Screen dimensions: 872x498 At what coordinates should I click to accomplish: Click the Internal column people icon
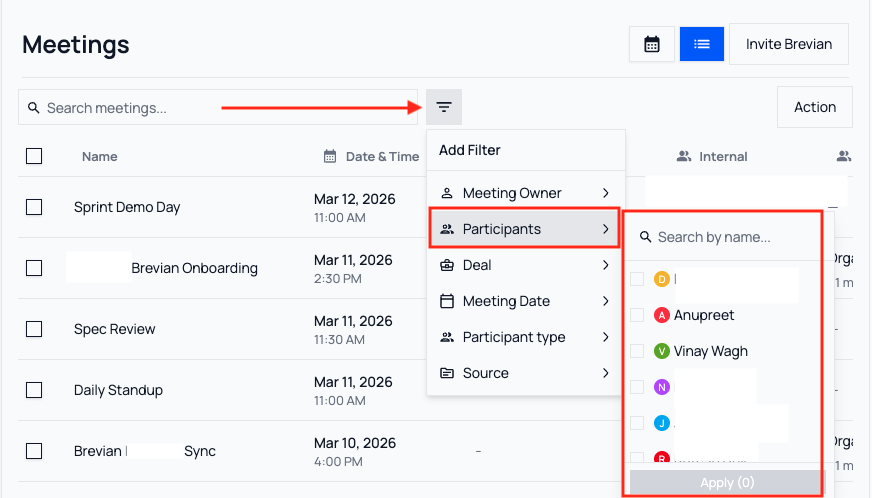coord(684,156)
